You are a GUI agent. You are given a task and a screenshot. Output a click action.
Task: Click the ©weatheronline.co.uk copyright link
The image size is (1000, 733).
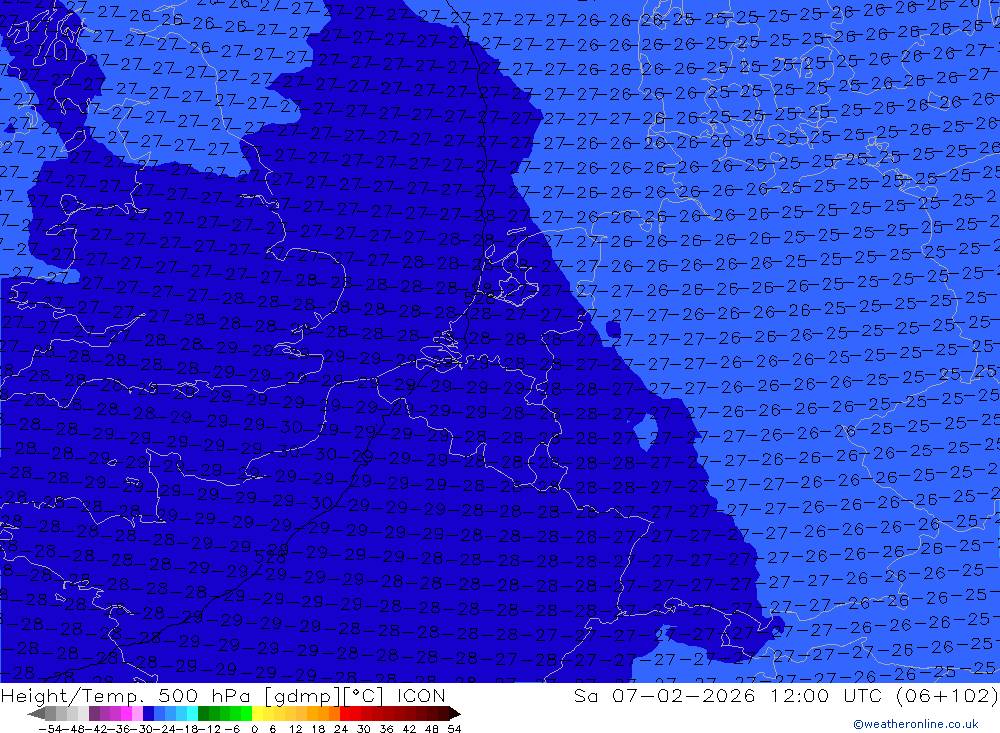tap(915, 723)
